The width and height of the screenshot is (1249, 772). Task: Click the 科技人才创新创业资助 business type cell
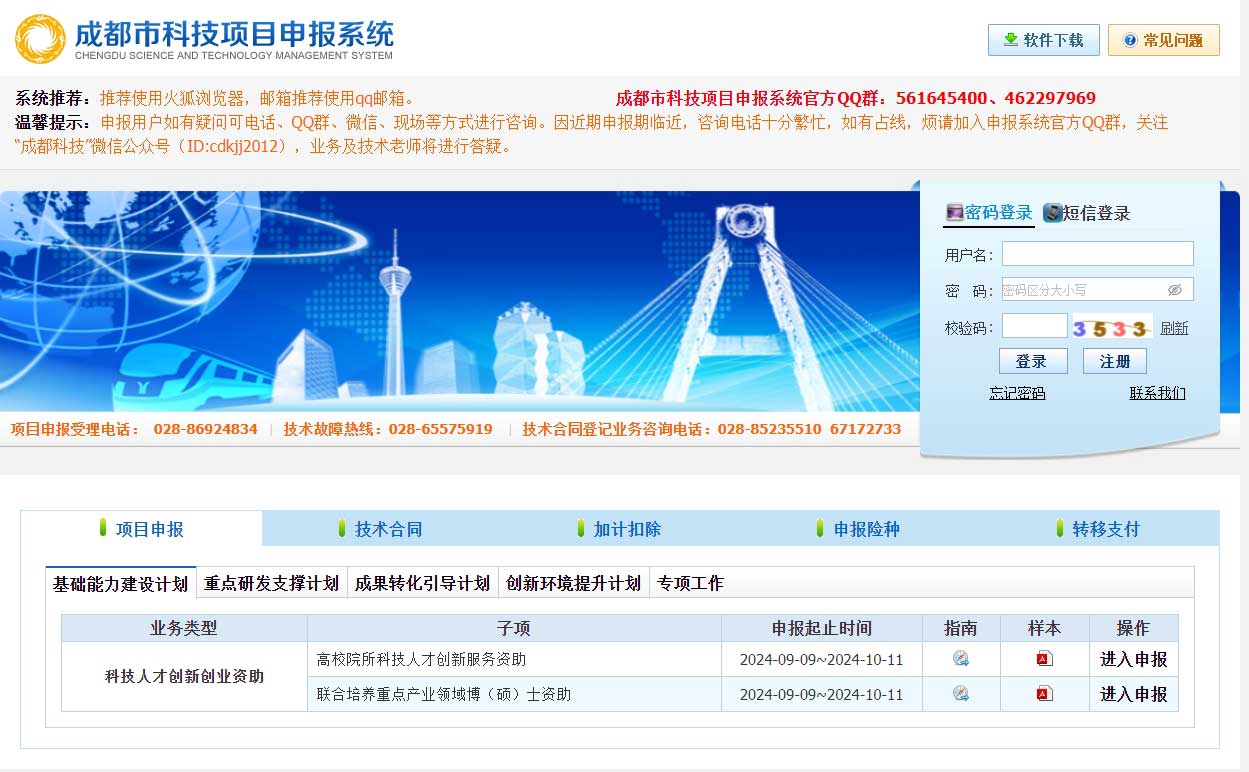coord(184,677)
